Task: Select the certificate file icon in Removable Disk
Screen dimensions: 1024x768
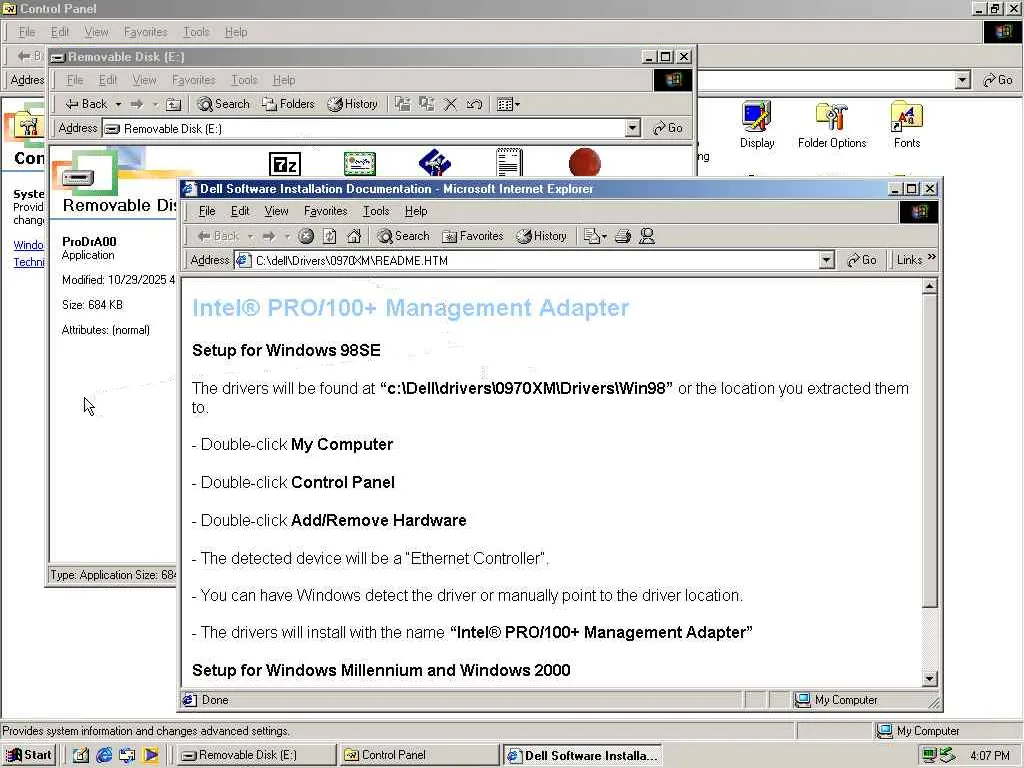Action: [360, 163]
